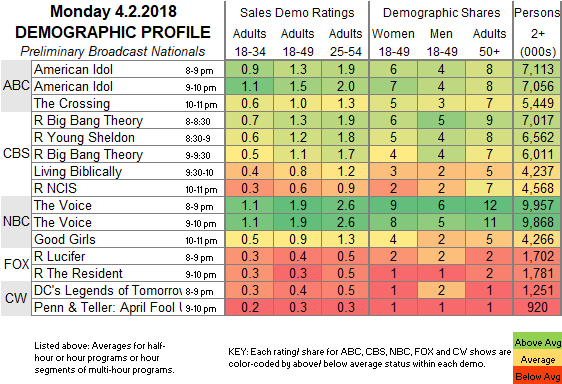Click the Women 18-49 column header
Image resolution: width=562 pixels, height=384 pixels.
pos(394,42)
